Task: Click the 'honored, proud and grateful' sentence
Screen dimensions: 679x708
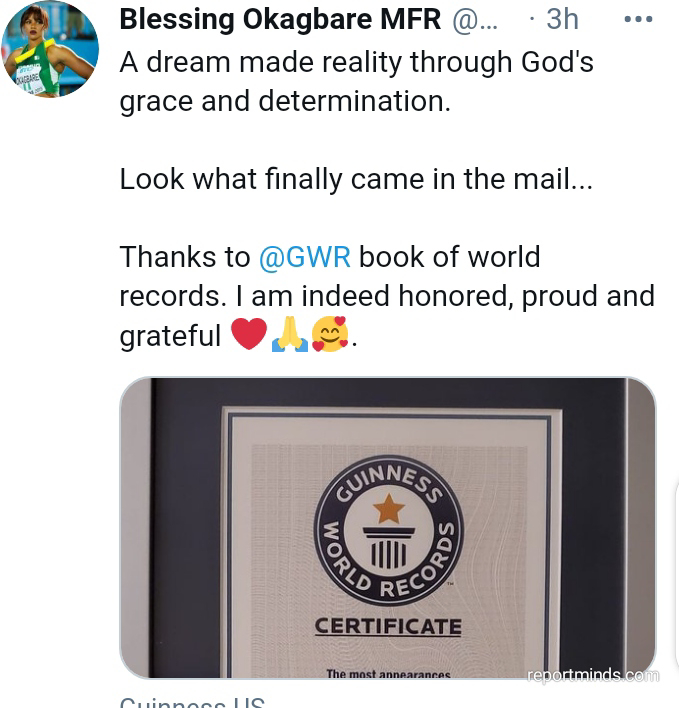Action: tap(387, 316)
